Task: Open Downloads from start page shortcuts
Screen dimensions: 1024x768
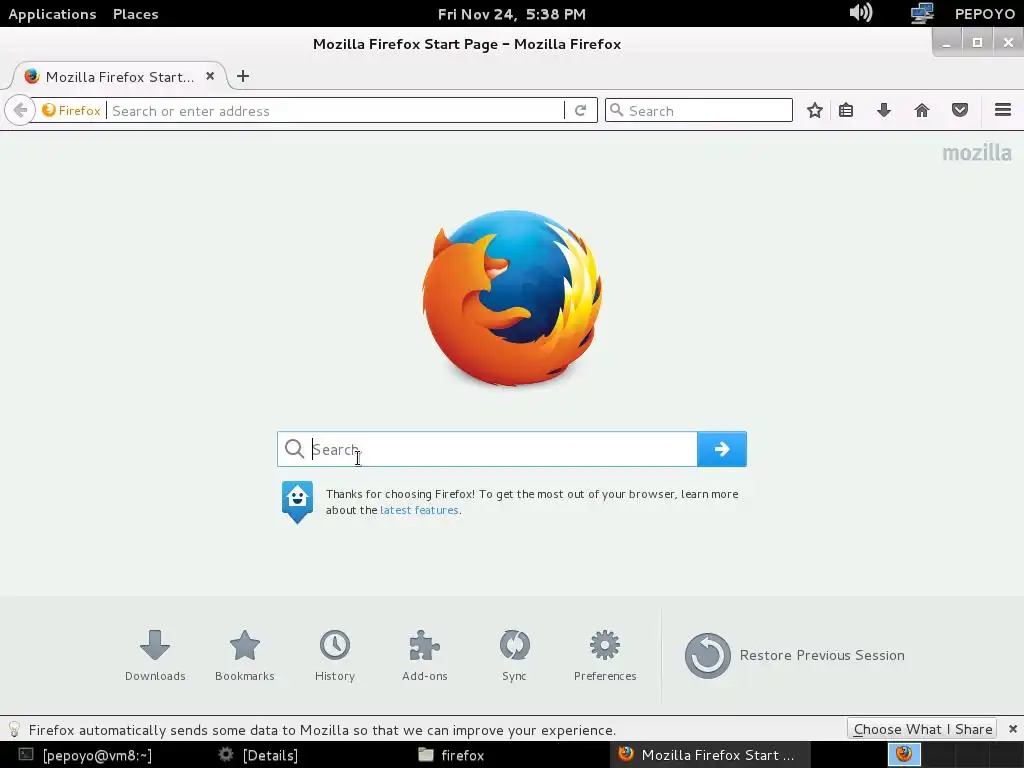Action: click(x=155, y=656)
